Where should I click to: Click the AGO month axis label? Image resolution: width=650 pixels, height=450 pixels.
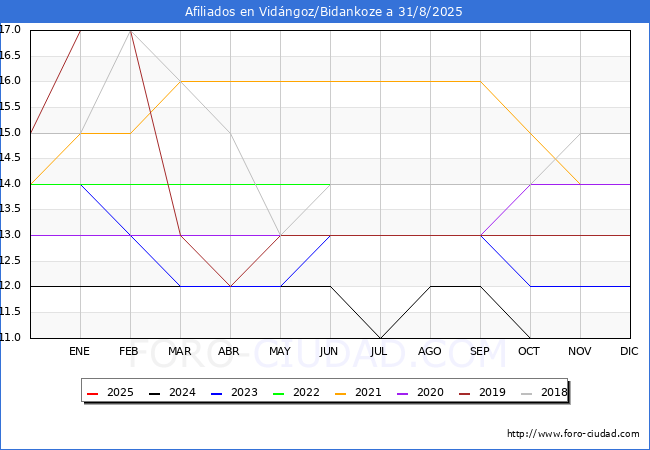pyautogui.click(x=429, y=351)
